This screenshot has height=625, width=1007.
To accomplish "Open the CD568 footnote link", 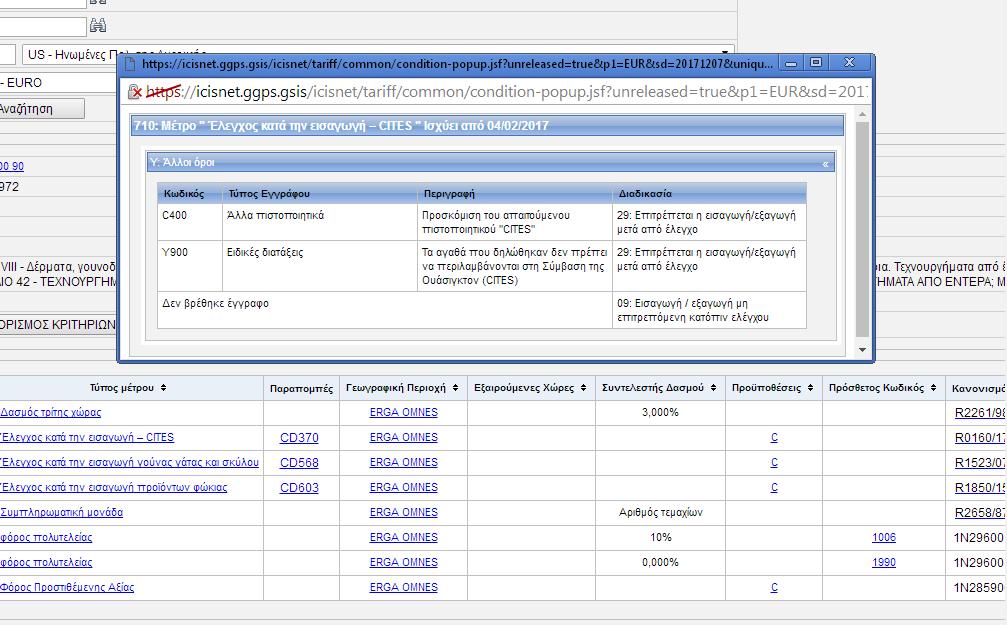I will [x=299, y=462].
